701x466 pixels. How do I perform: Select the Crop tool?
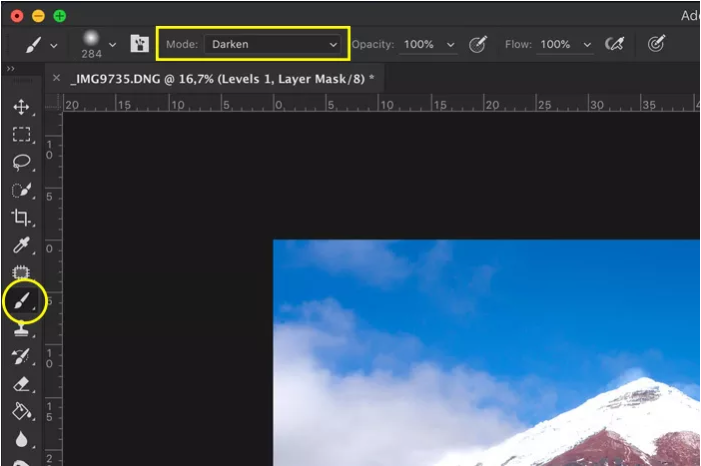[x=21, y=217]
